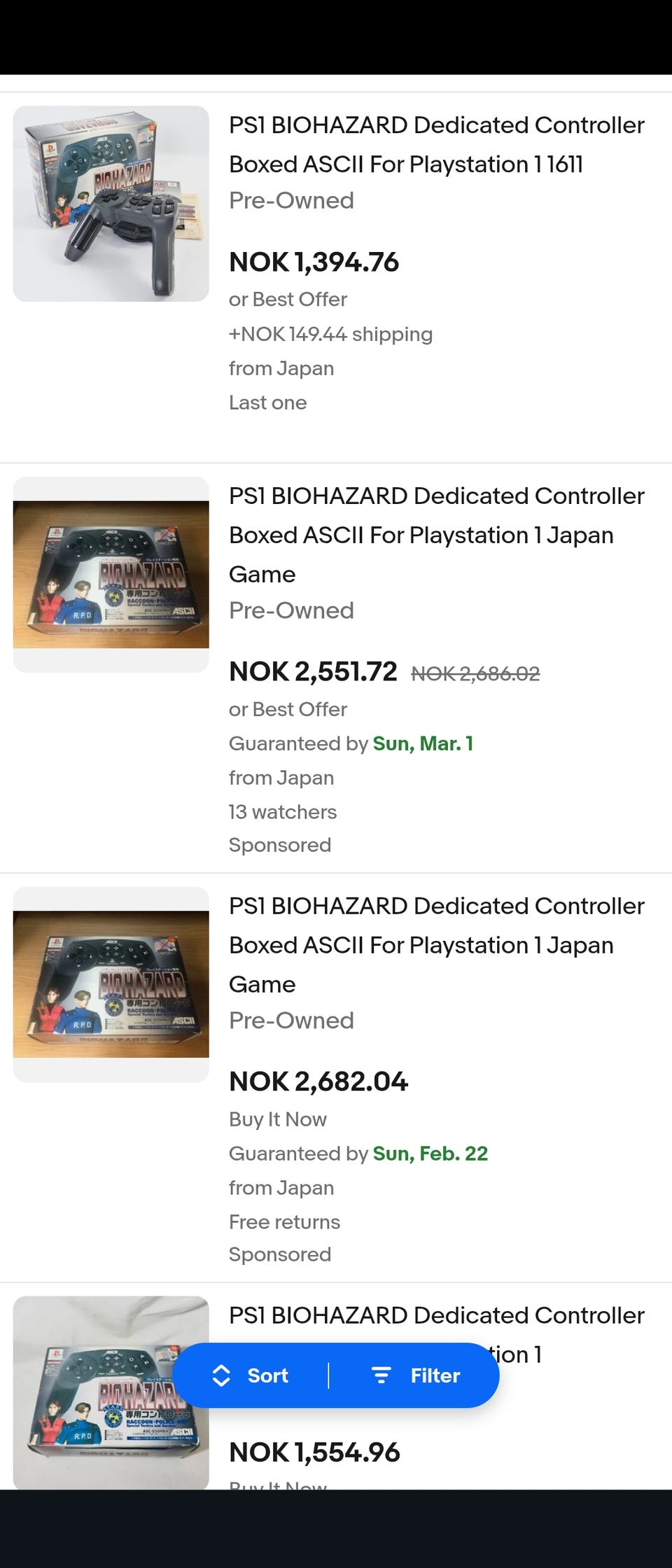The image size is (672, 1568).
Task: Tap the "+NOK 149.44 shipping" text
Action: tap(330, 335)
